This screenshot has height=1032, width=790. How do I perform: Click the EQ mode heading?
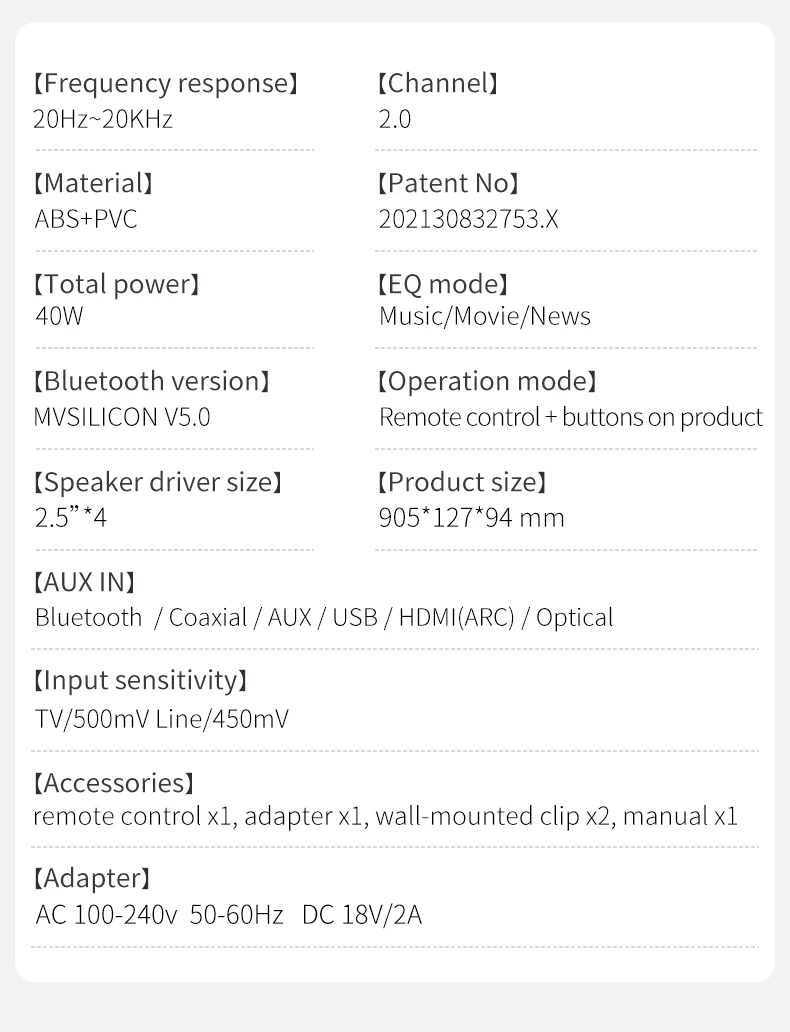pos(442,285)
